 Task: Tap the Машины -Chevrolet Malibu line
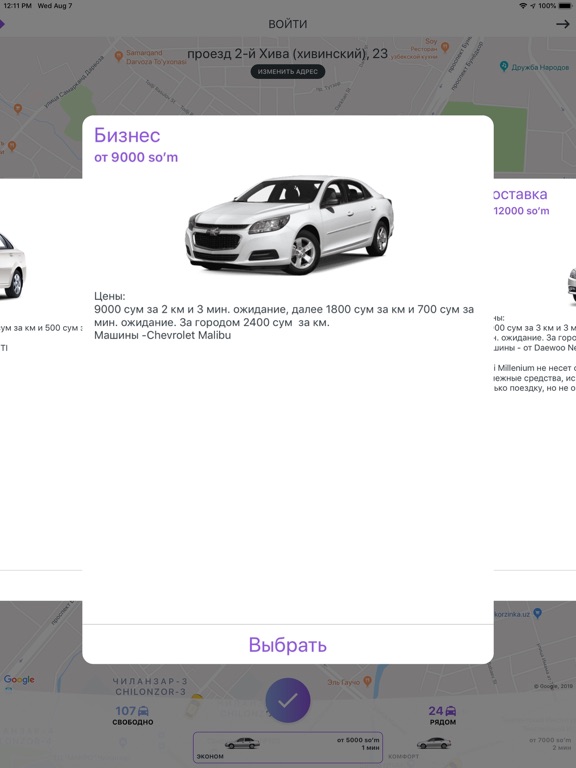pyautogui.click(x=163, y=336)
